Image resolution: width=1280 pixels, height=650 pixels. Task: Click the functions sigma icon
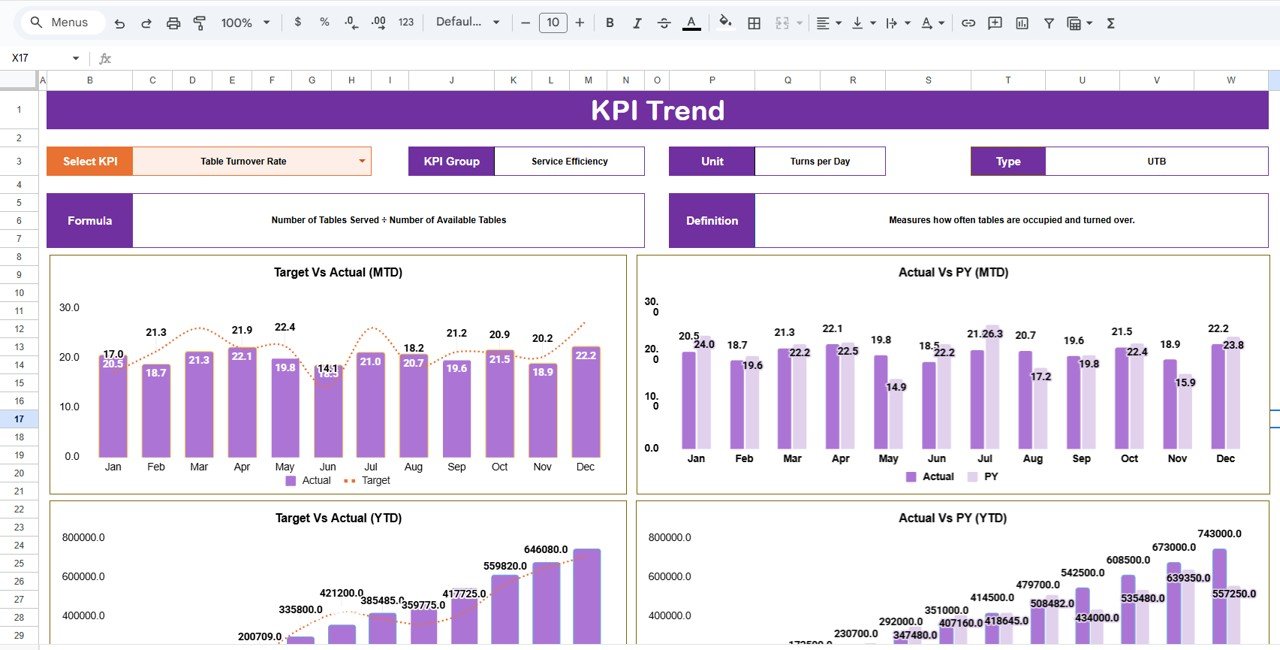tap(1109, 22)
